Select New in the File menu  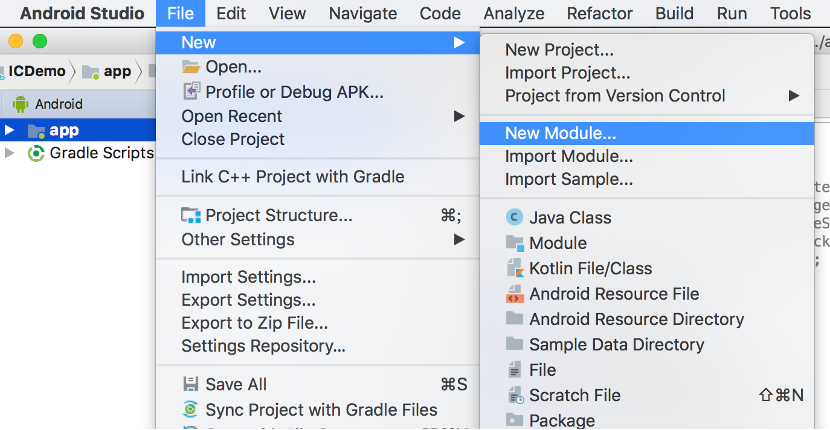pyautogui.click(x=318, y=42)
